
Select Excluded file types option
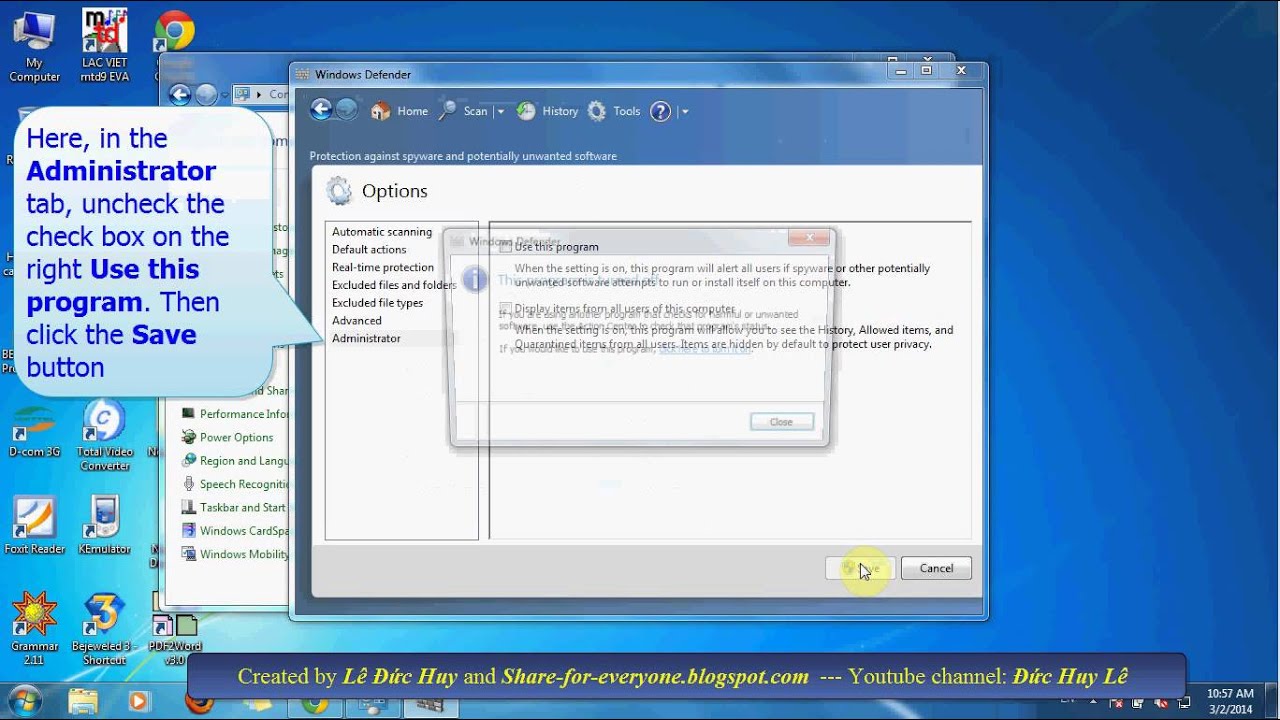377,303
